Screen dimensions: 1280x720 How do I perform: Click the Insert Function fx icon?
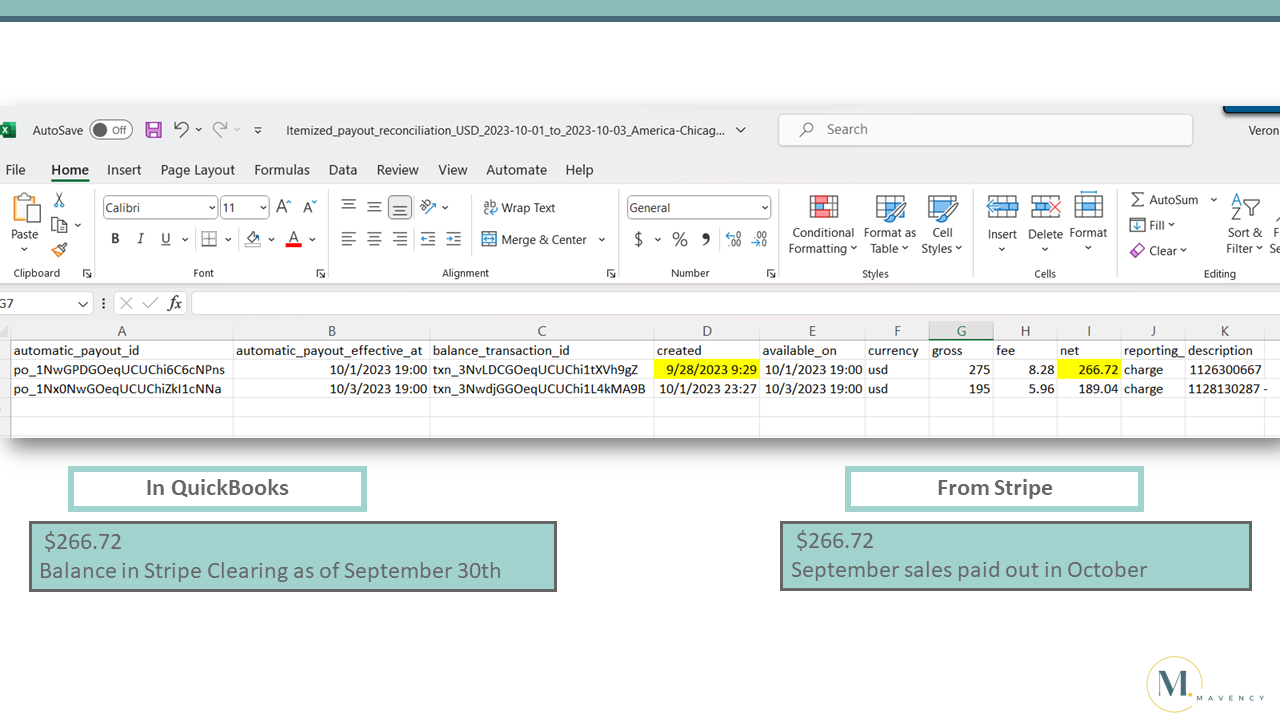[x=174, y=303]
